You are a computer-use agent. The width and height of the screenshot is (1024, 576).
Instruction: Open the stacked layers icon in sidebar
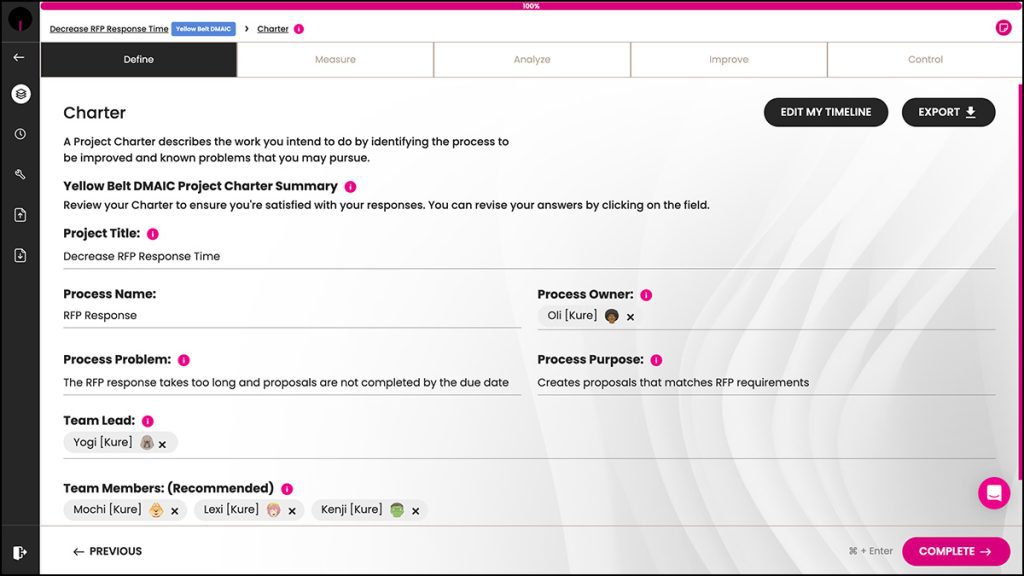point(20,94)
